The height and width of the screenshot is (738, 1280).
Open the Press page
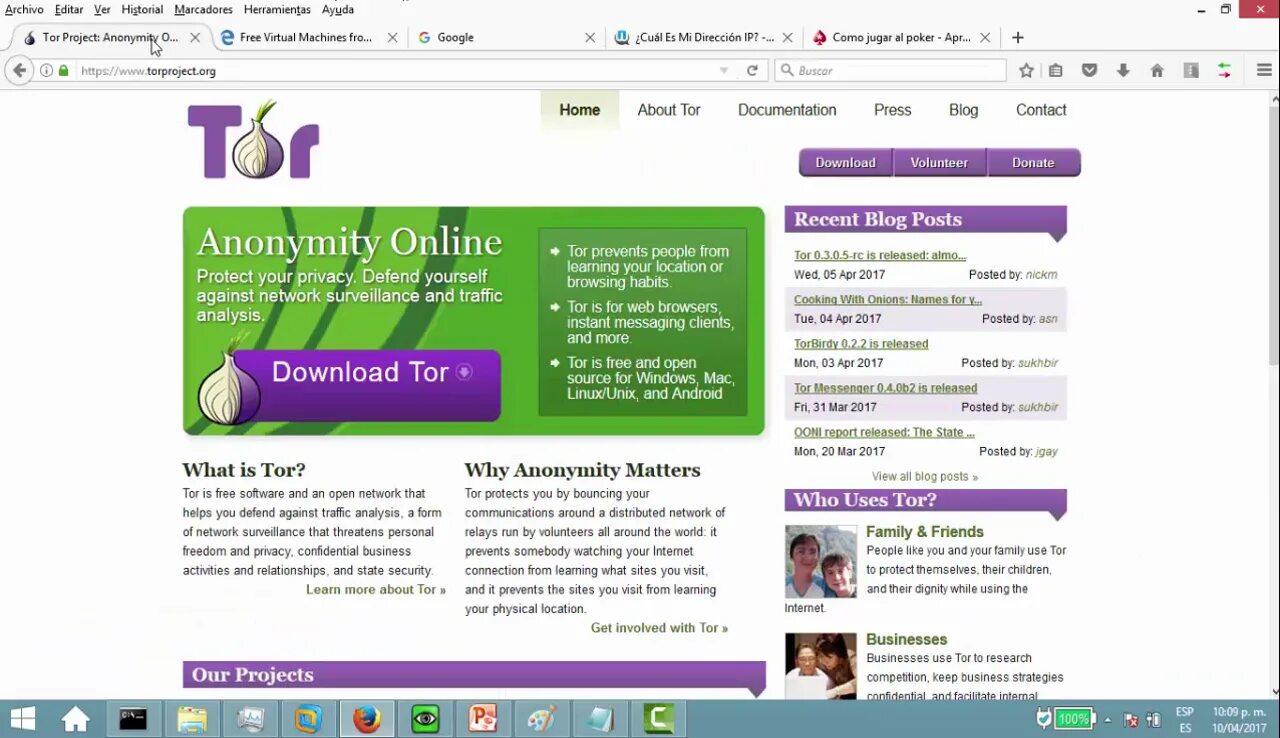tap(892, 110)
